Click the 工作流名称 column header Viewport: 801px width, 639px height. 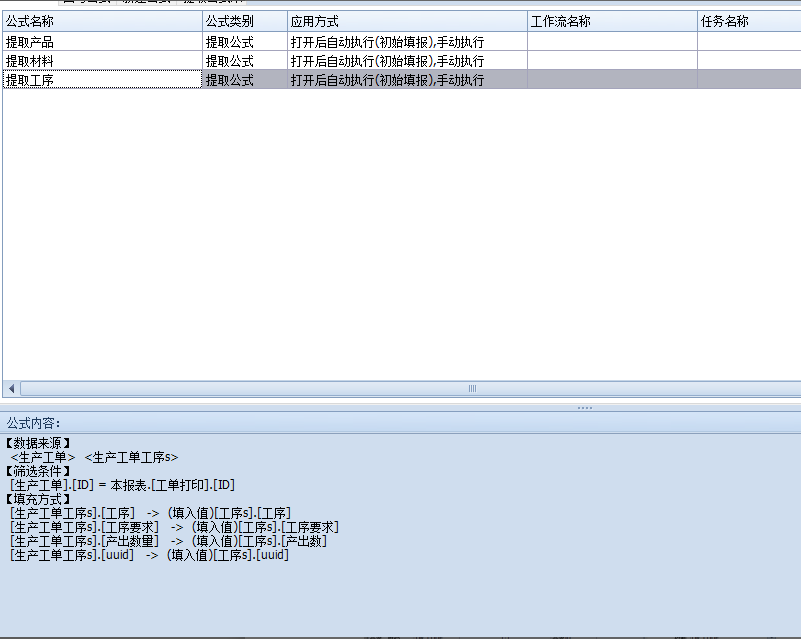(611, 21)
